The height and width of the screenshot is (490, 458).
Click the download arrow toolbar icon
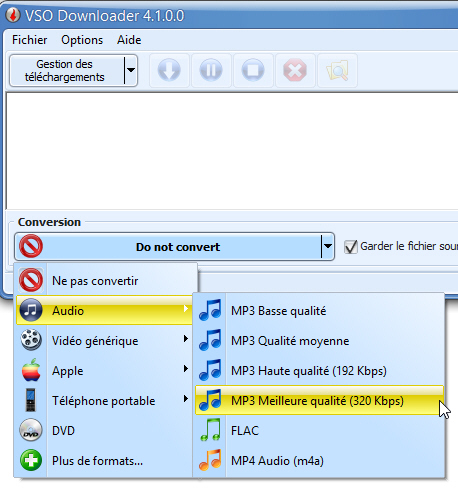(169, 70)
